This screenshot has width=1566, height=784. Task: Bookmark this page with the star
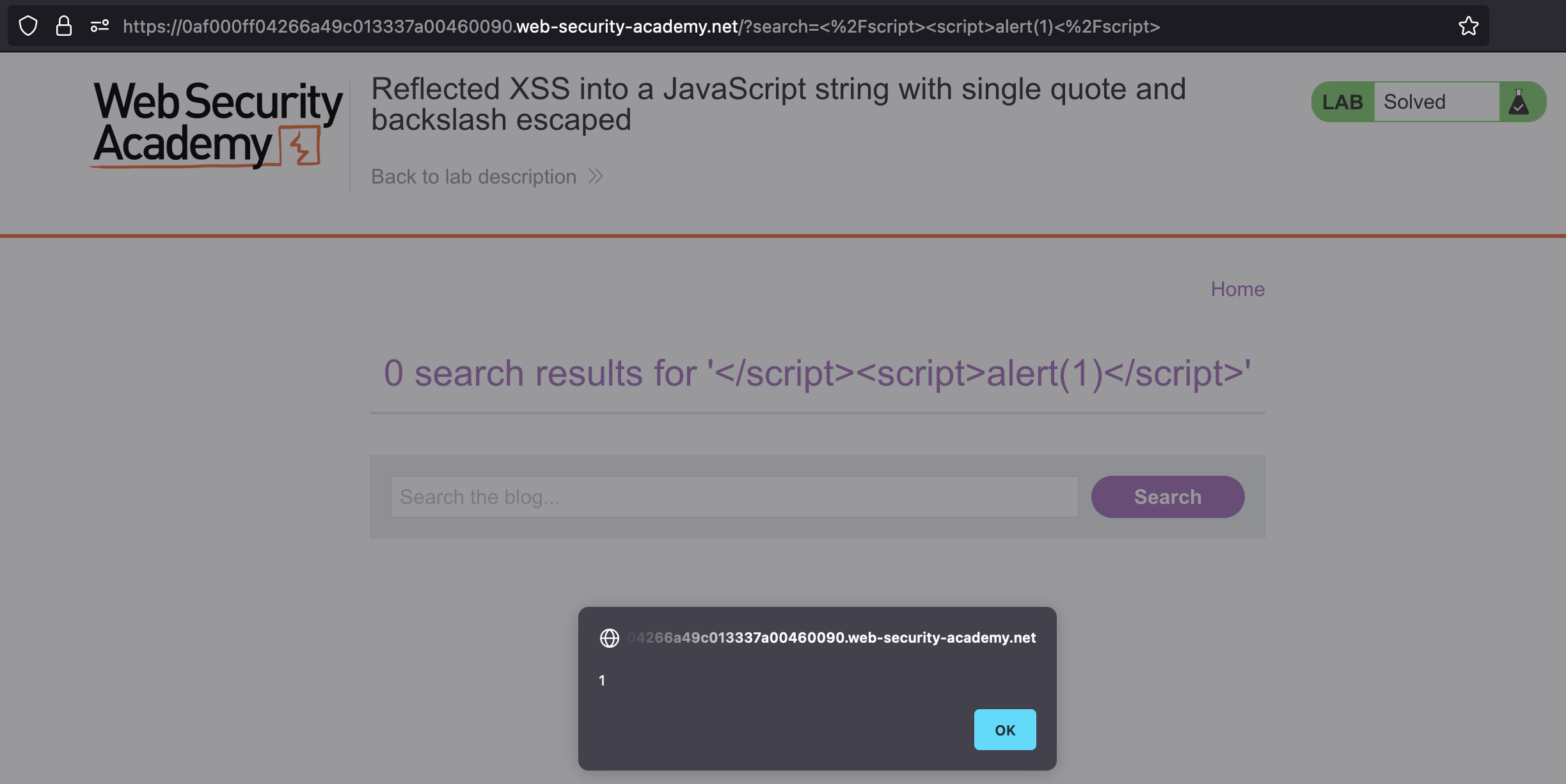1469,26
